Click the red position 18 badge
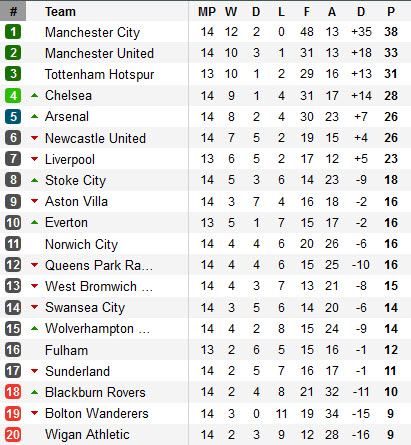Viewport: 411px width, 445px height. point(13,392)
